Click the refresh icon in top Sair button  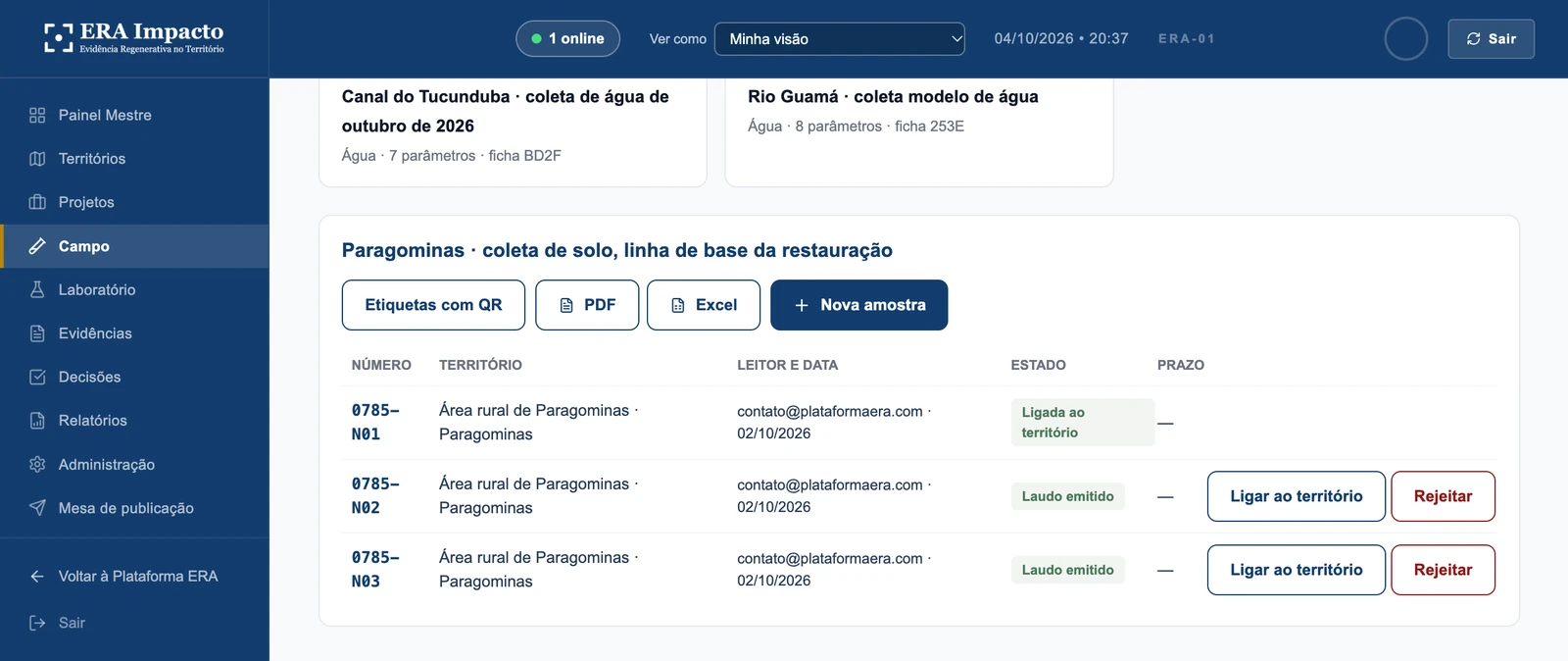click(1473, 39)
